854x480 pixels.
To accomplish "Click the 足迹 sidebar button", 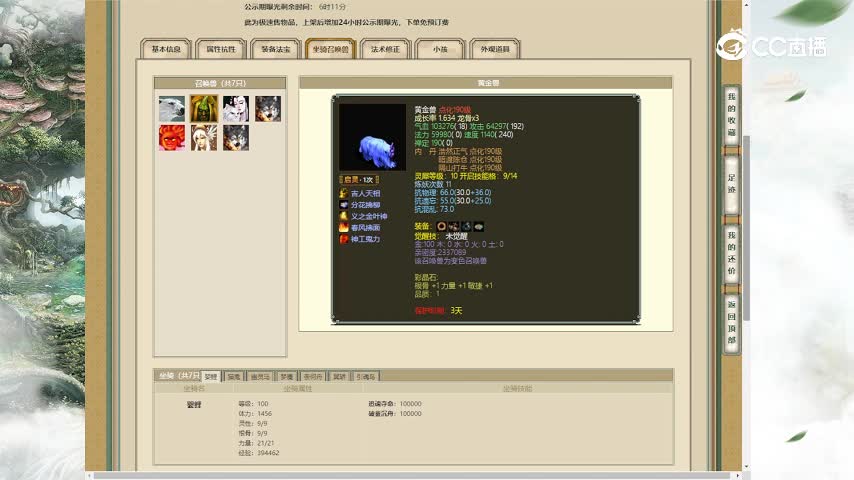I will [731, 184].
